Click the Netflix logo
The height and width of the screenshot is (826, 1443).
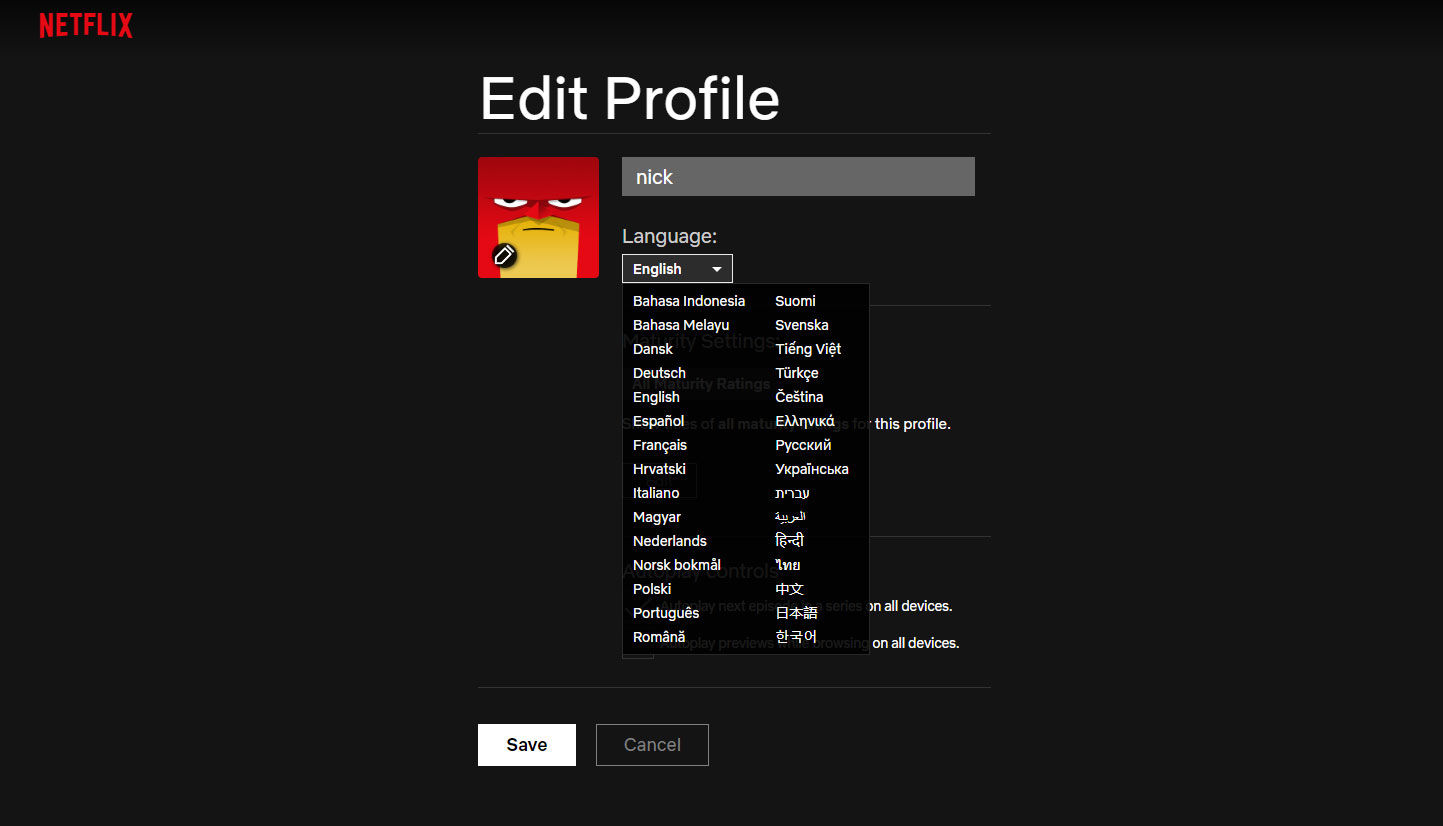[x=85, y=24]
